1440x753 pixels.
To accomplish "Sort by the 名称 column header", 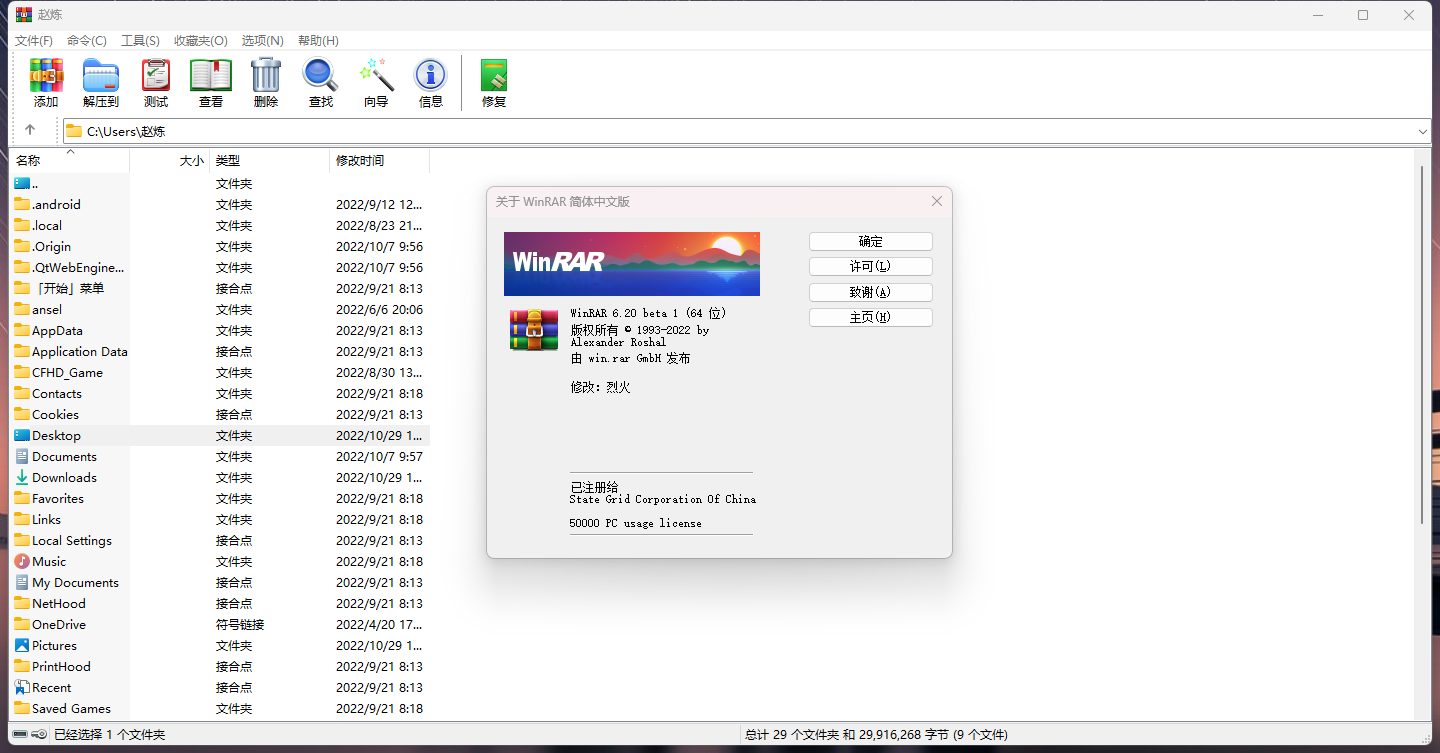I will point(70,160).
